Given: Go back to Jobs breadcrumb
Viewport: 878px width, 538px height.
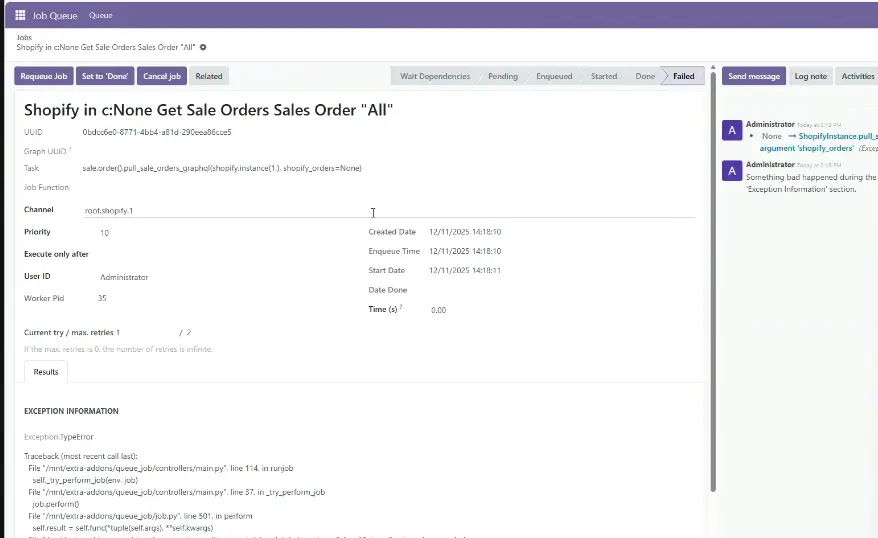Looking at the screenshot, I should click(24, 37).
